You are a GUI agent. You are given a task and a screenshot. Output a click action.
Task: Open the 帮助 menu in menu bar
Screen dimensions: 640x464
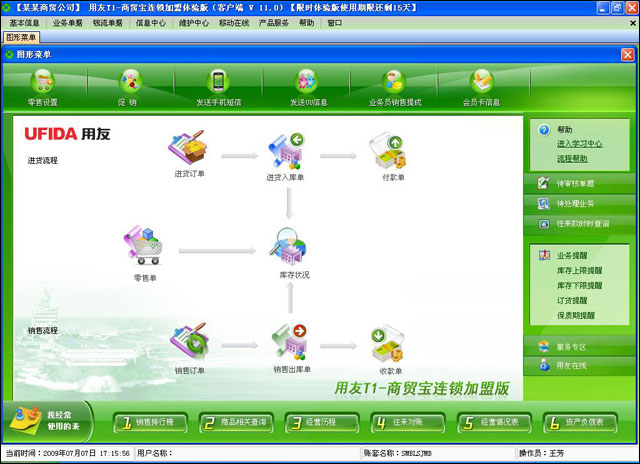coord(307,23)
